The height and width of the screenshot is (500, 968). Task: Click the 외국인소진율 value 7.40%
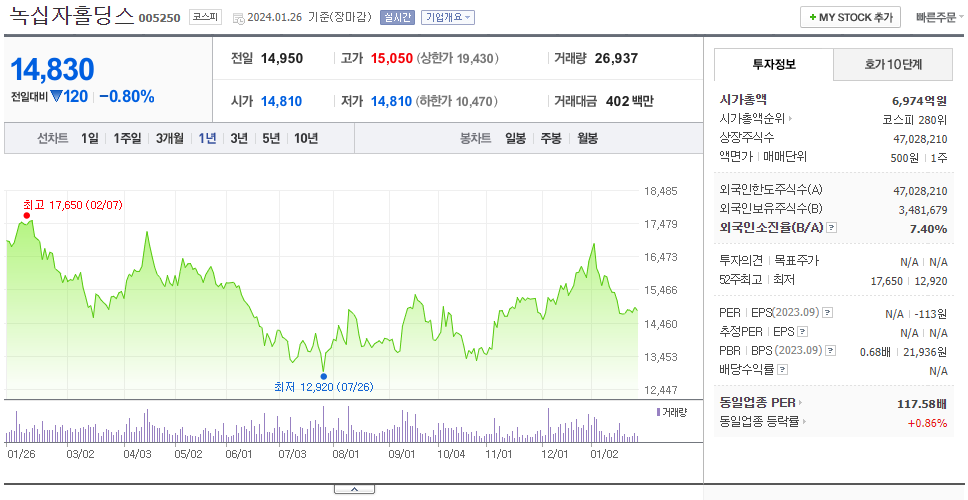[928, 229]
